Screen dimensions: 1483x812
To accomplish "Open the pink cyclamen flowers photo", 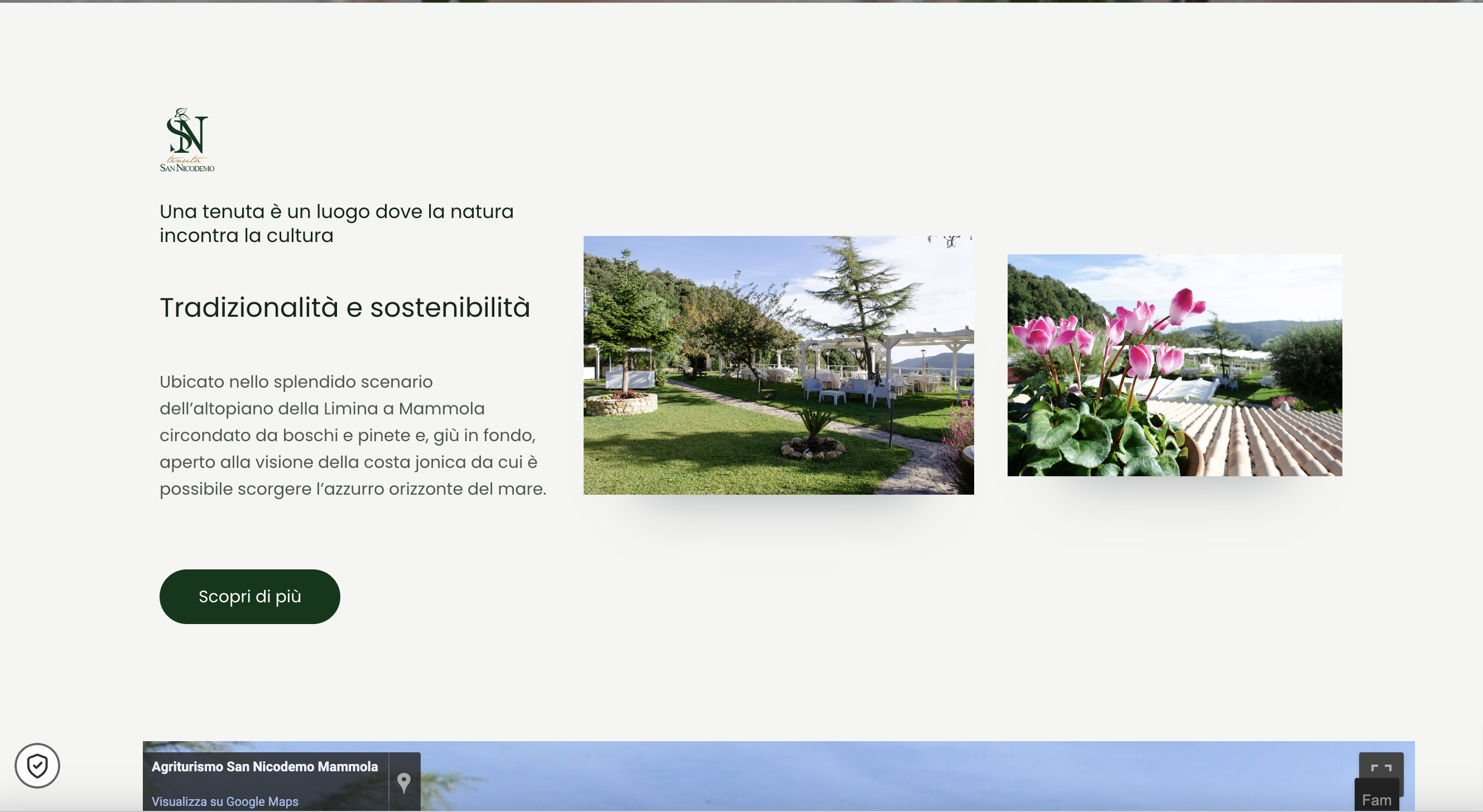I will pos(1174,365).
